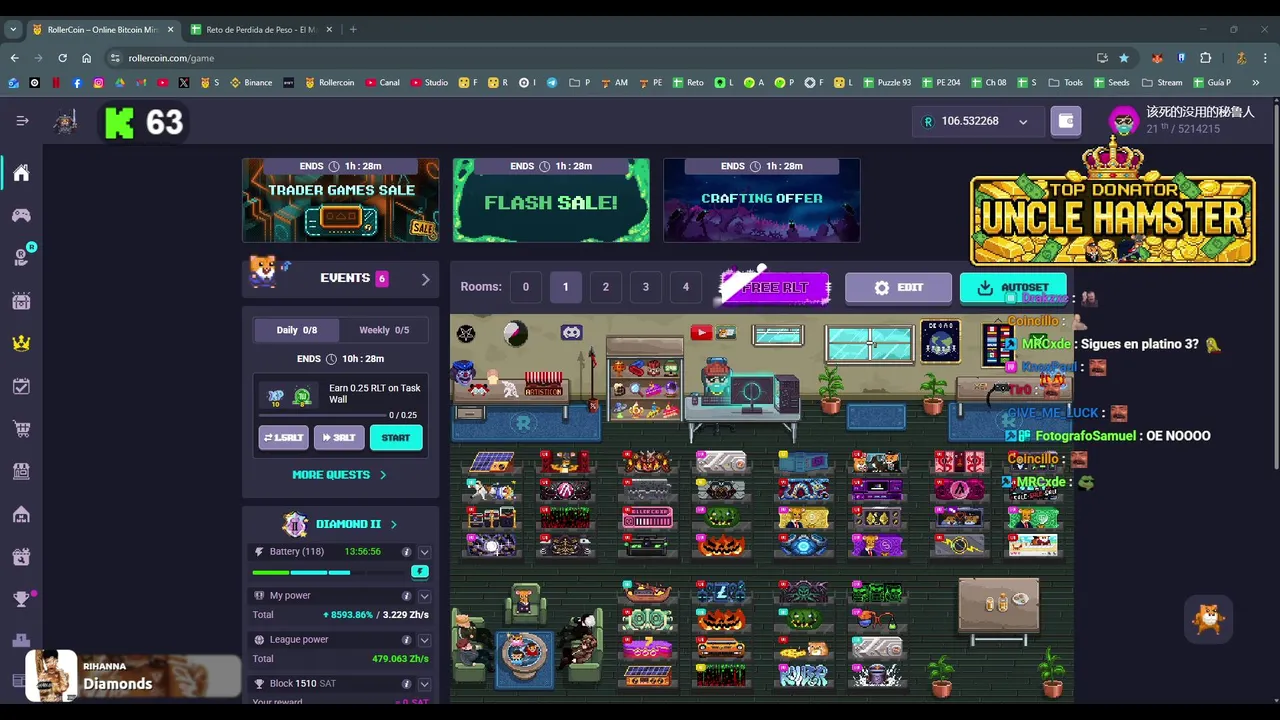Expand the My power section chevron

[x=424, y=596]
